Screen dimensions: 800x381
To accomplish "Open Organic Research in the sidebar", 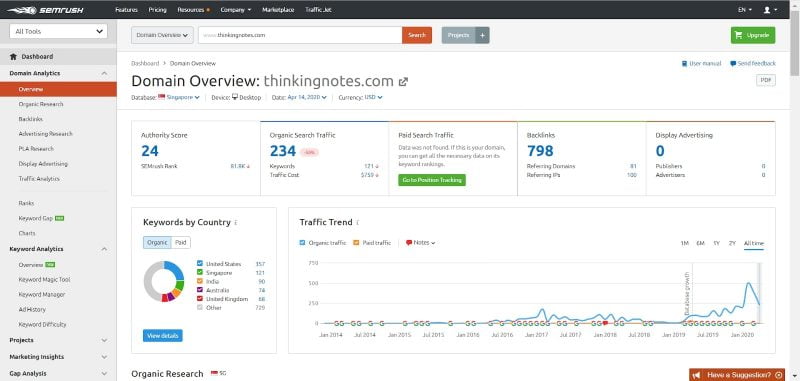I will pos(41,104).
